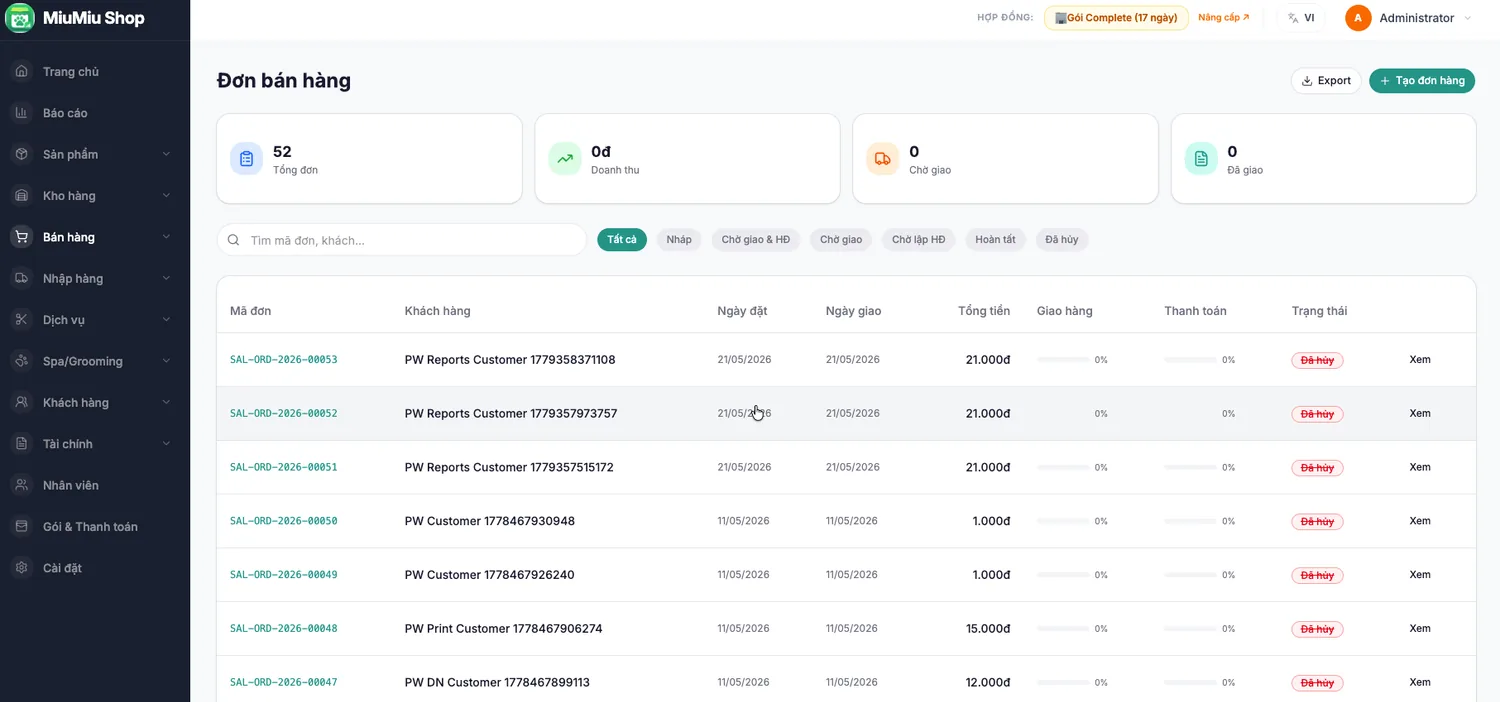Expand the Sản phẩm menu chevron

pyautogui.click(x=166, y=154)
